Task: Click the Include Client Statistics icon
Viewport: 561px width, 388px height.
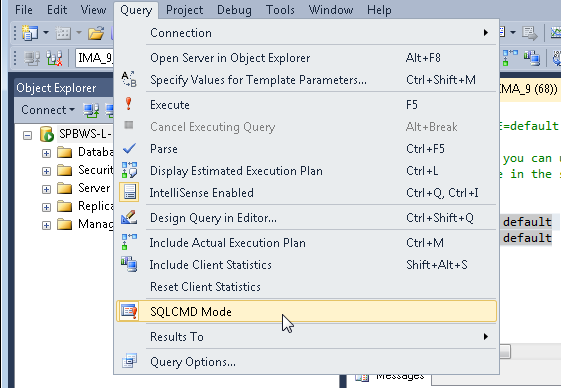Action: [x=129, y=264]
